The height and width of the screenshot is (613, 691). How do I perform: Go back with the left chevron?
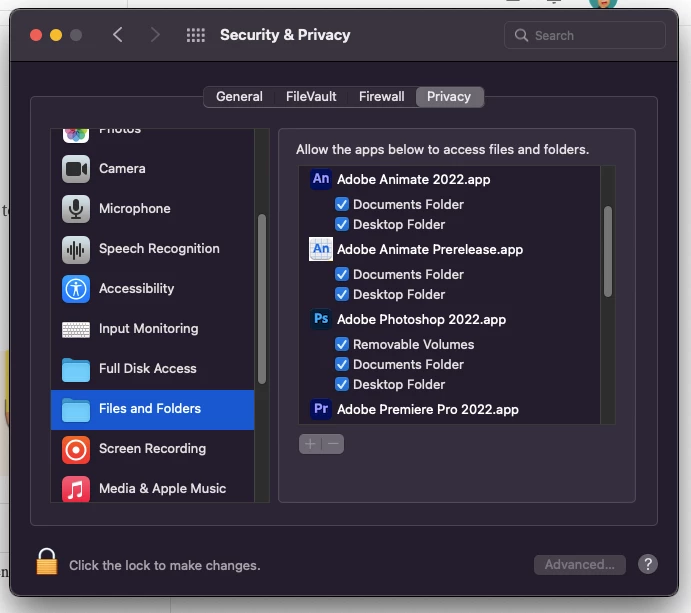pos(117,35)
